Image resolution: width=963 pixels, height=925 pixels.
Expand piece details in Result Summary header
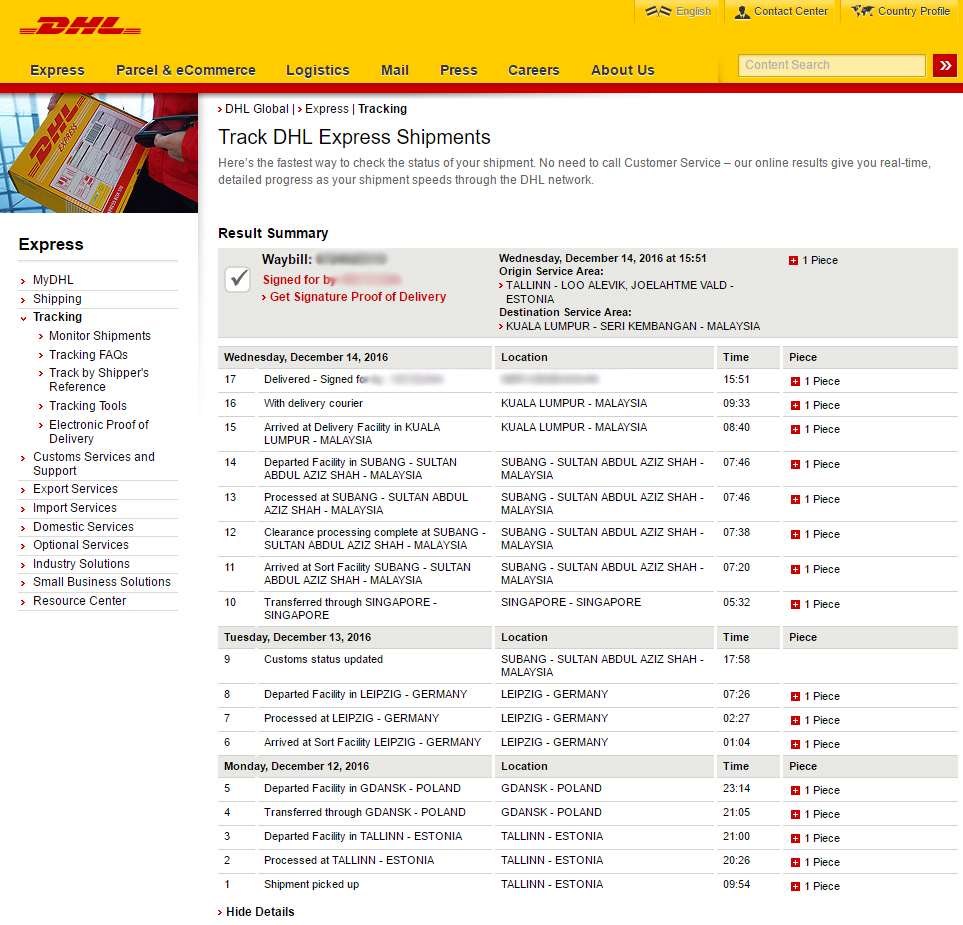(793, 260)
